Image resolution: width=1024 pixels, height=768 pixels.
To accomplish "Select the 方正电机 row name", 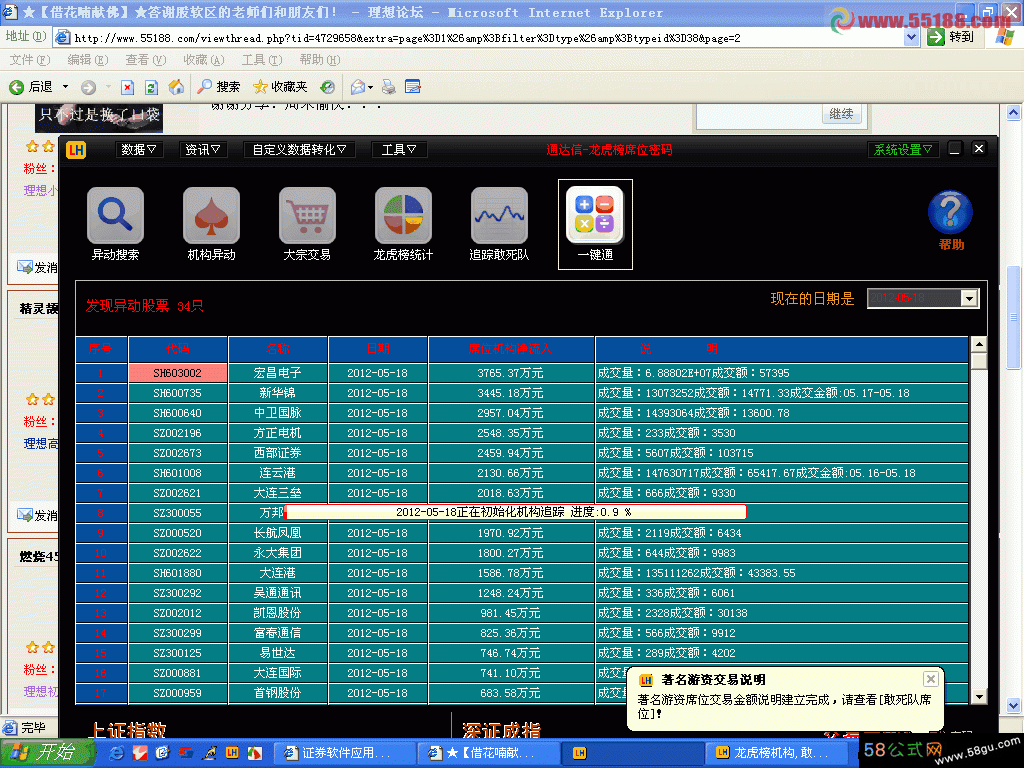I will pos(278,433).
